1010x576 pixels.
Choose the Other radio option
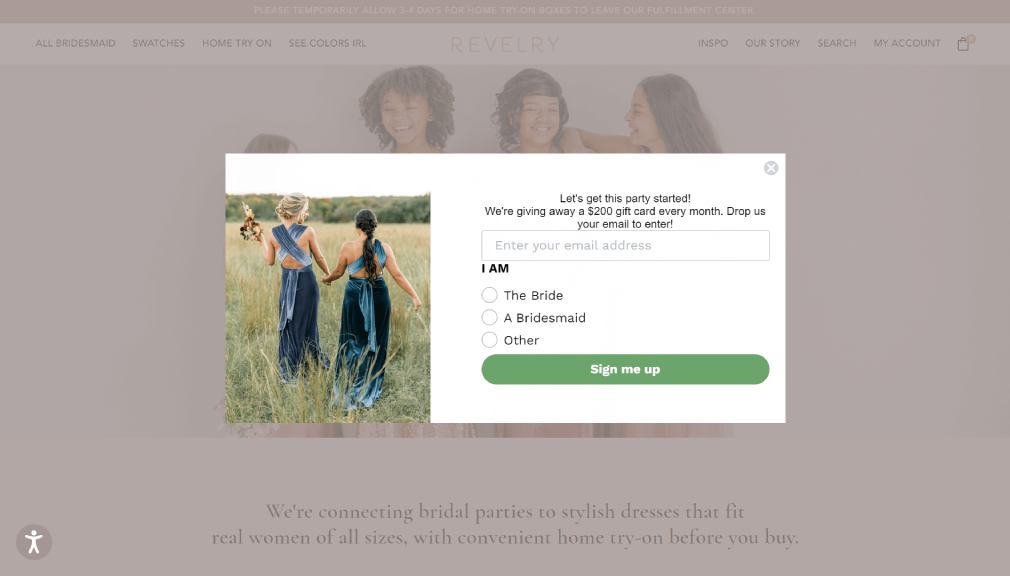pyautogui.click(x=490, y=340)
